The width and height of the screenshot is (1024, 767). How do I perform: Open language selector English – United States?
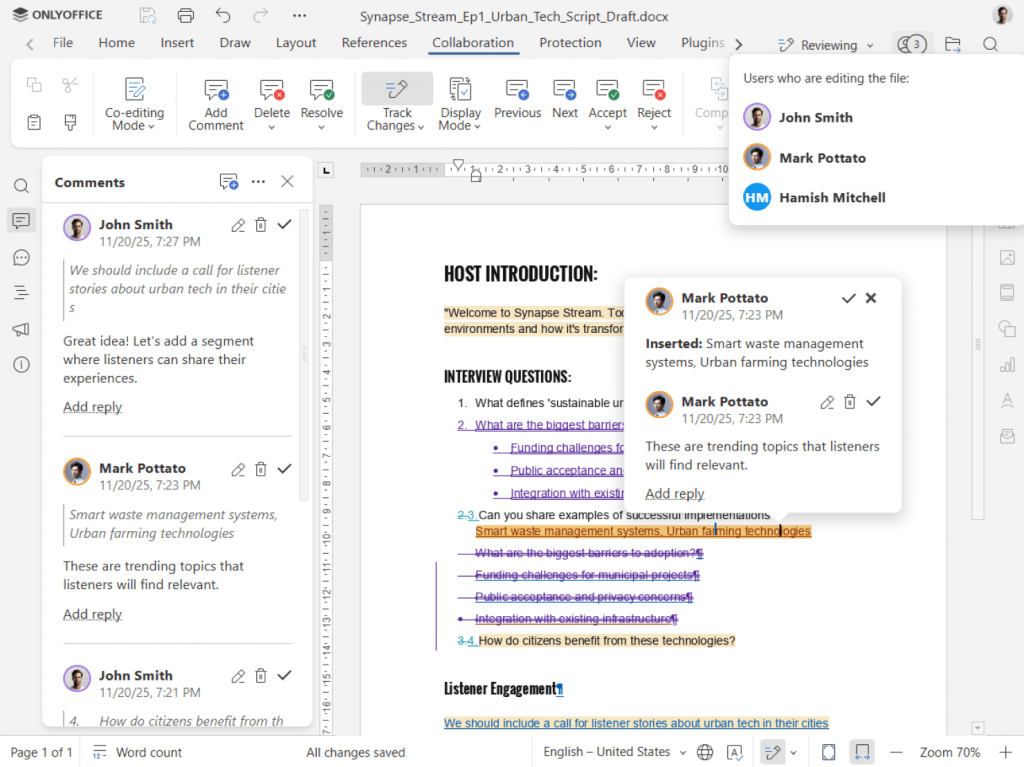(x=614, y=752)
